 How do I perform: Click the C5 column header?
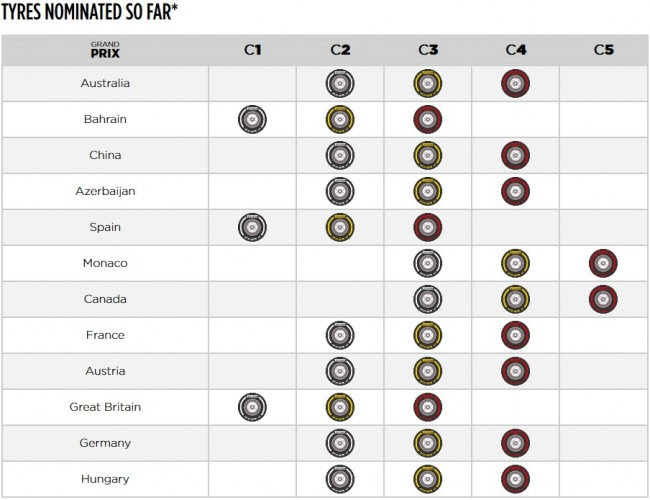click(603, 49)
